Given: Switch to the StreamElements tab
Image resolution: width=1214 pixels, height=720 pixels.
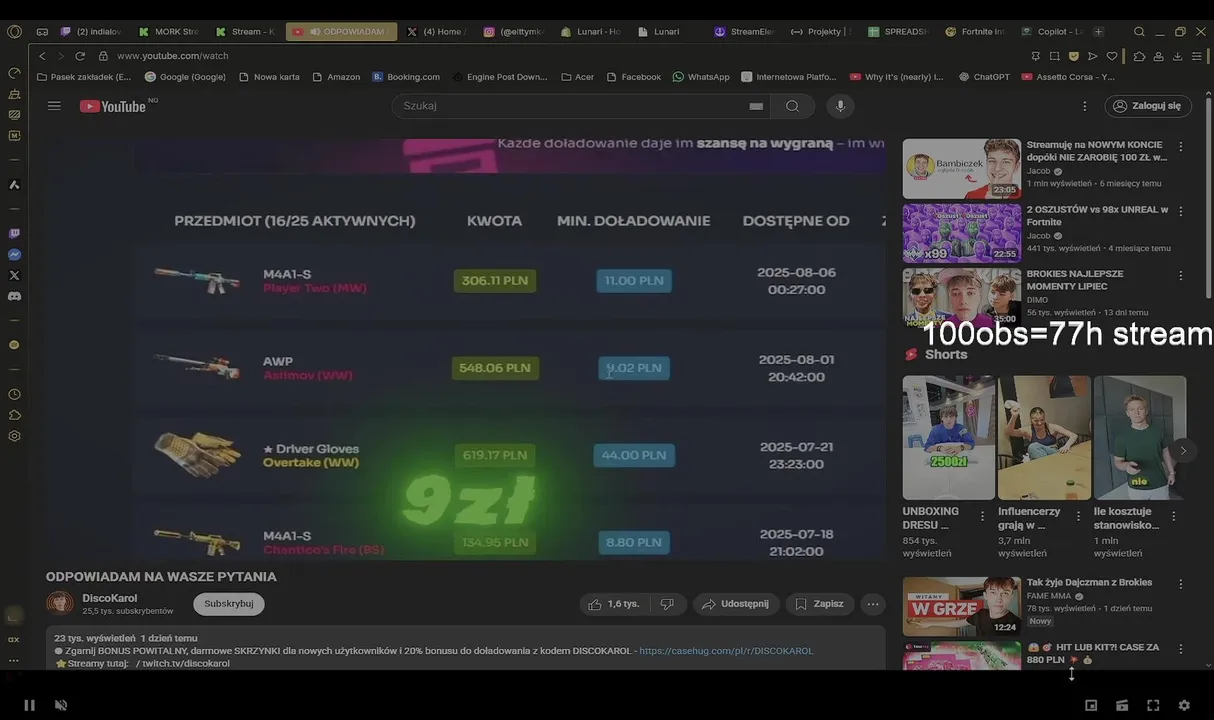Looking at the screenshot, I should pos(745,32).
